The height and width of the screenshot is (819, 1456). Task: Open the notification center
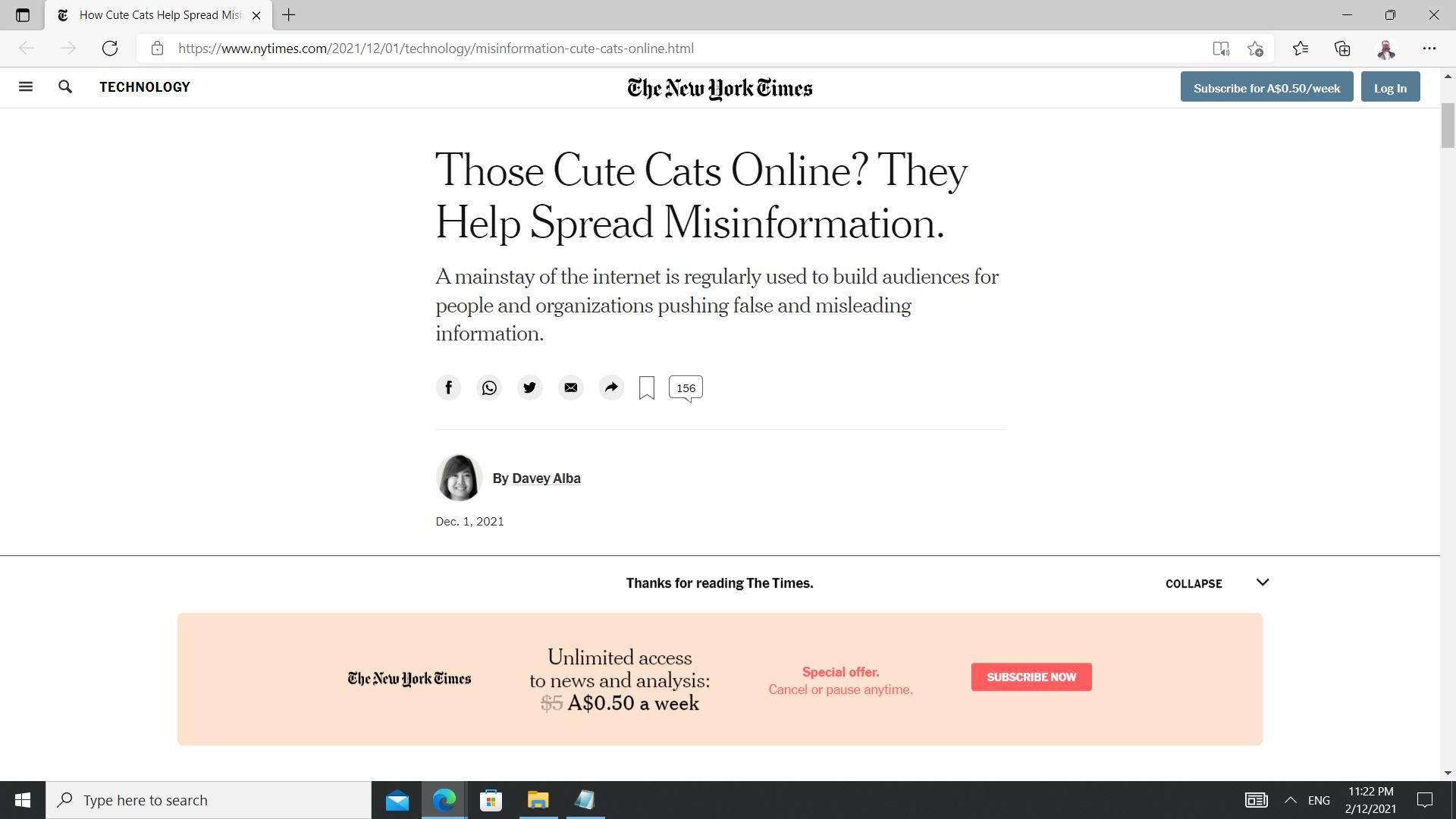1425,800
